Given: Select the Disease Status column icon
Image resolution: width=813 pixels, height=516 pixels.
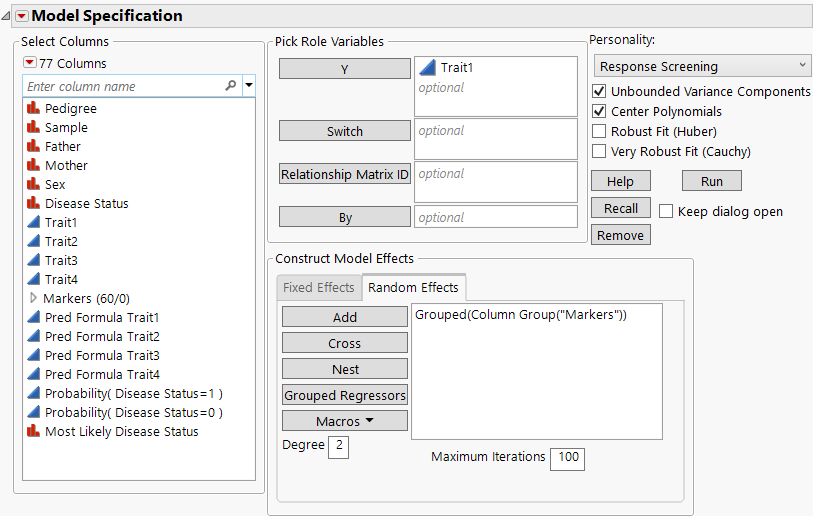Looking at the screenshot, I should (33, 203).
